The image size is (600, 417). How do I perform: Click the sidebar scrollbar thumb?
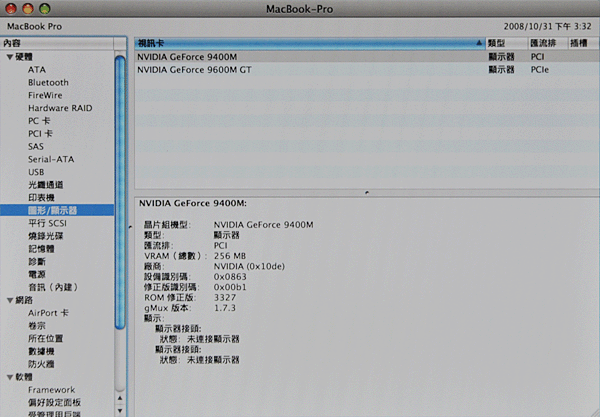[120, 192]
